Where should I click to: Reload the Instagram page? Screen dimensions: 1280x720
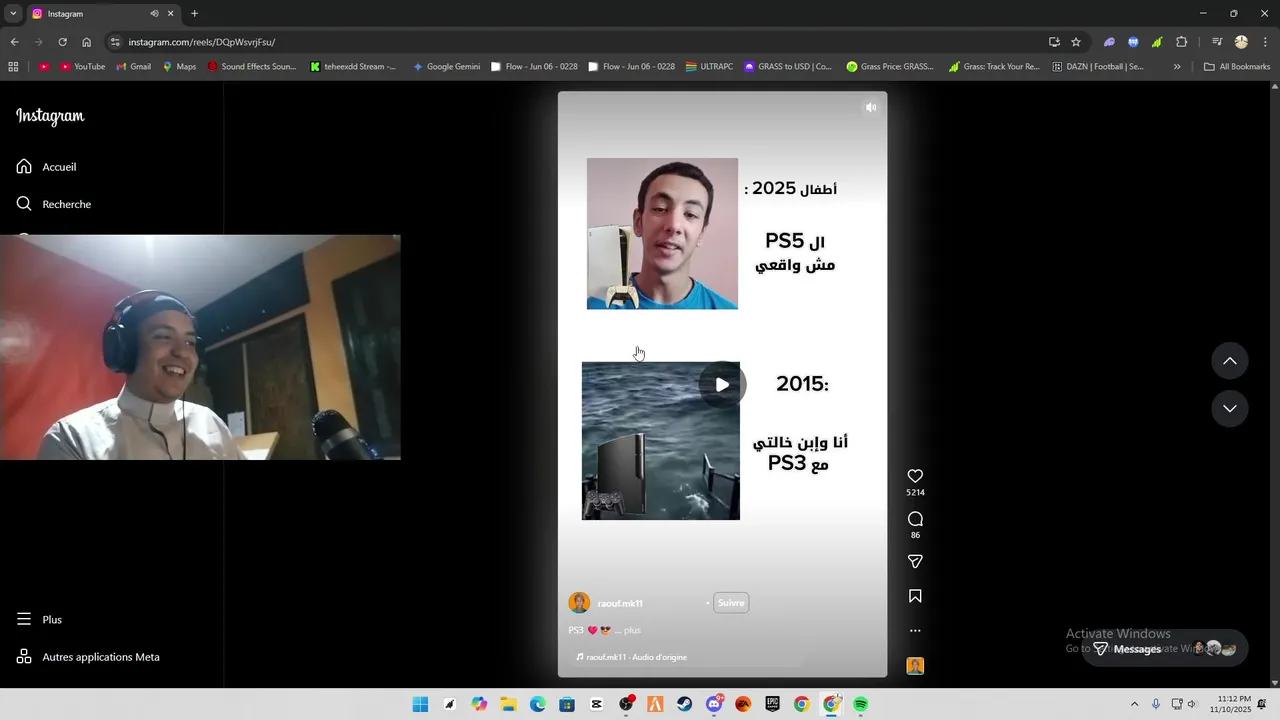(x=62, y=42)
